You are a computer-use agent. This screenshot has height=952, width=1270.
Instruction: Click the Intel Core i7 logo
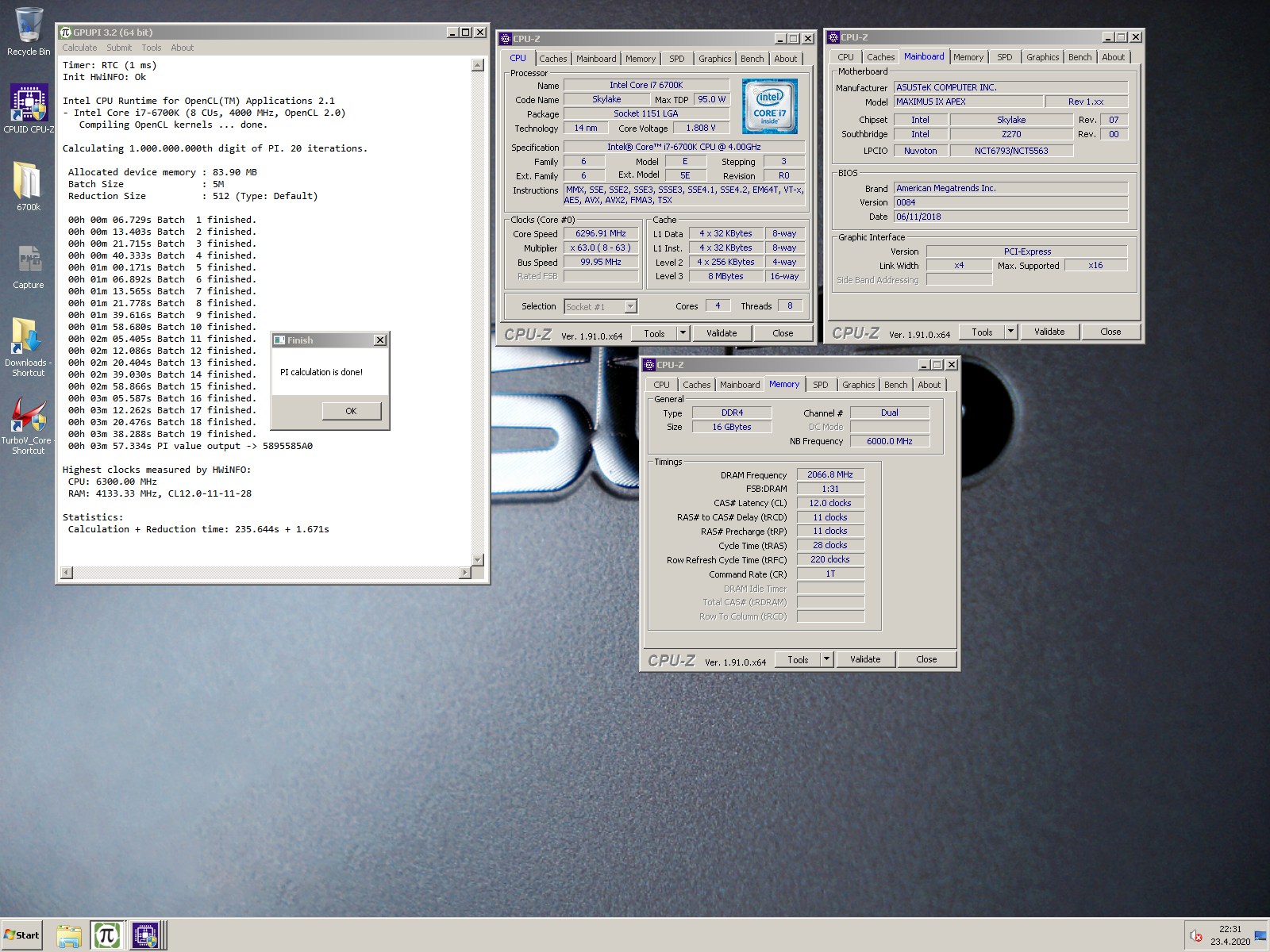coord(769,106)
